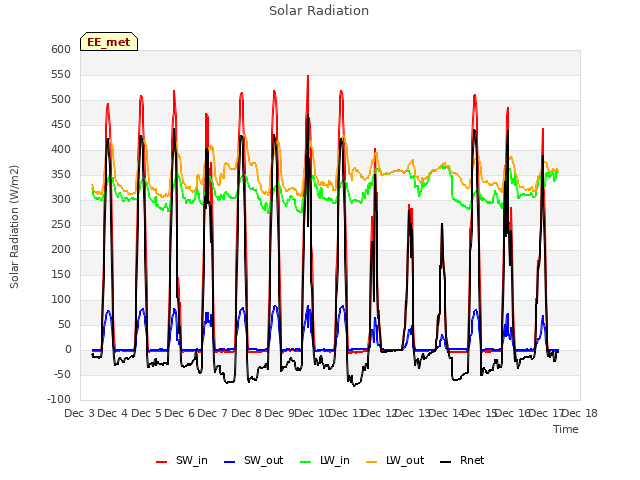Click the 300 y-axis tick label
This screenshot has width=640, height=480.
point(61,200)
